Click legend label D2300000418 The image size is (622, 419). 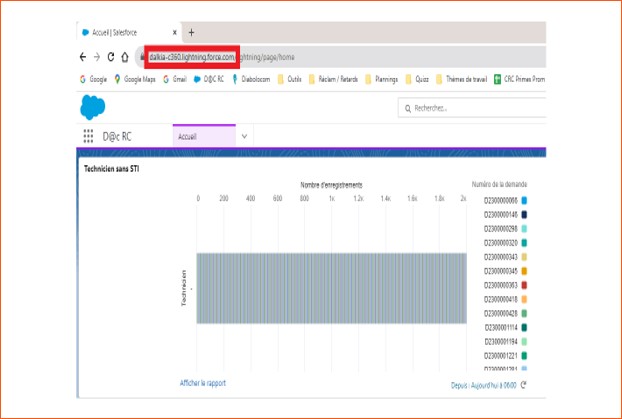(x=501, y=300)
